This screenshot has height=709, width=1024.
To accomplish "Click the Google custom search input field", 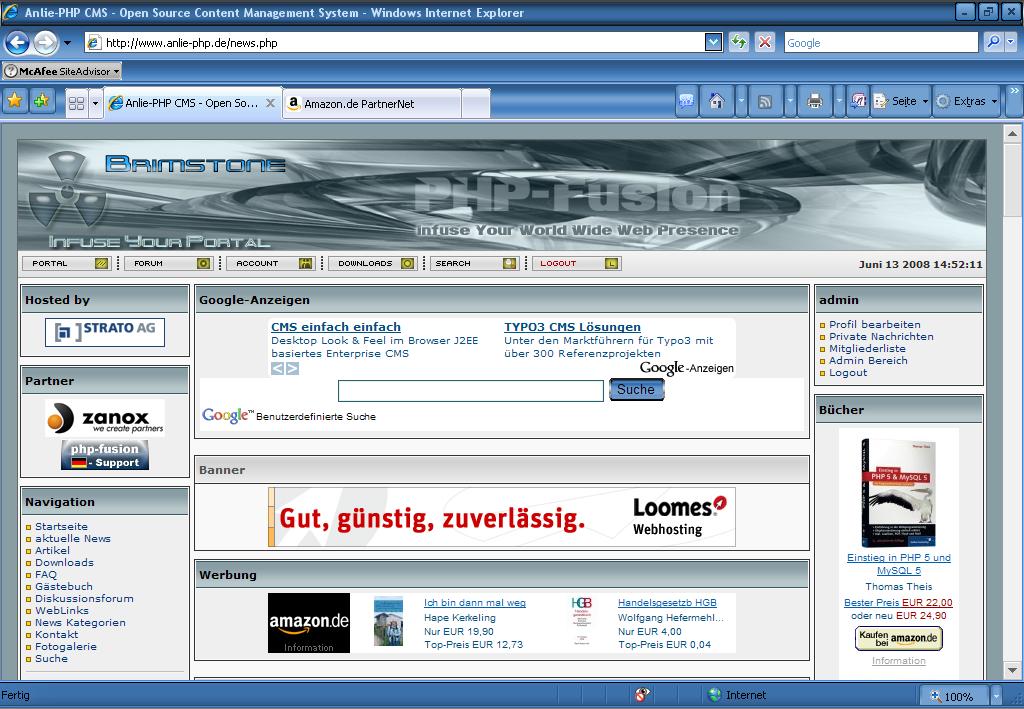I will point(470,391).
